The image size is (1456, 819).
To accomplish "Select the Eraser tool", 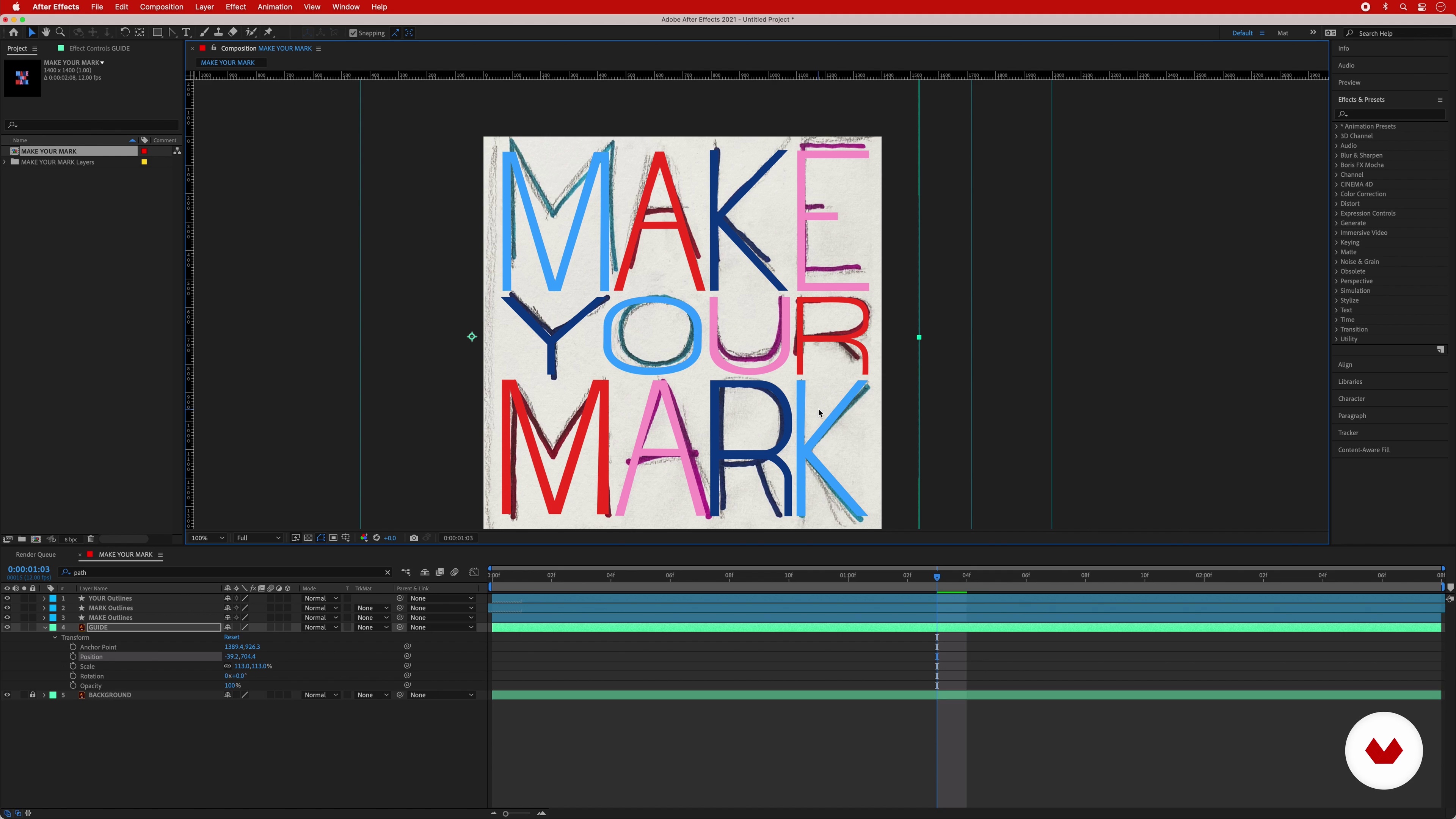I will (x=233, y=33).
